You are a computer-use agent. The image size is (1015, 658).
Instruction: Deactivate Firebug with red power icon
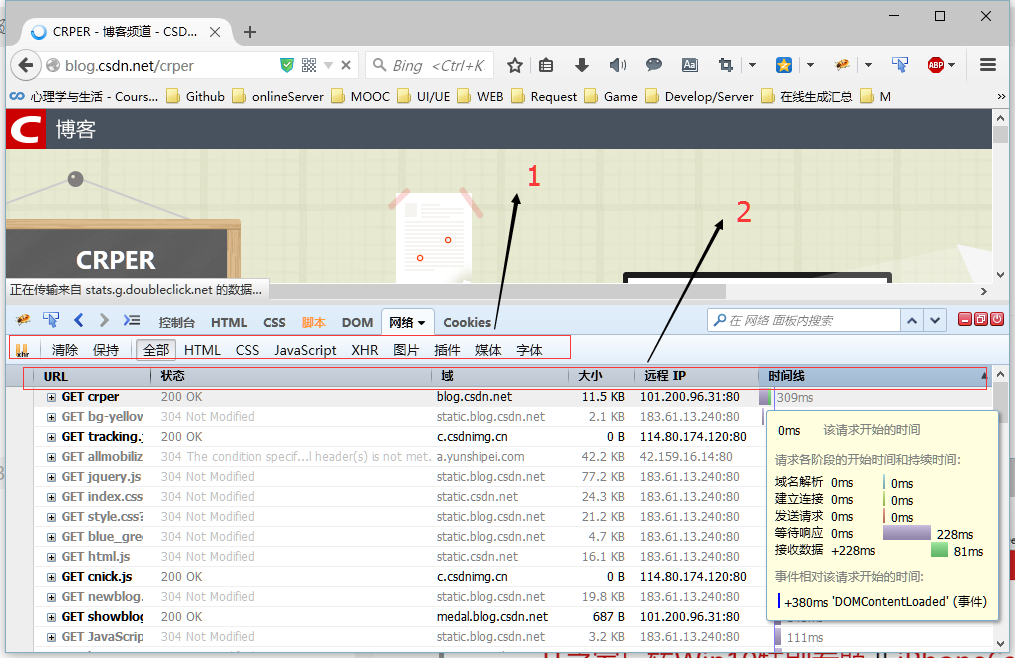(x=997, y=319)
